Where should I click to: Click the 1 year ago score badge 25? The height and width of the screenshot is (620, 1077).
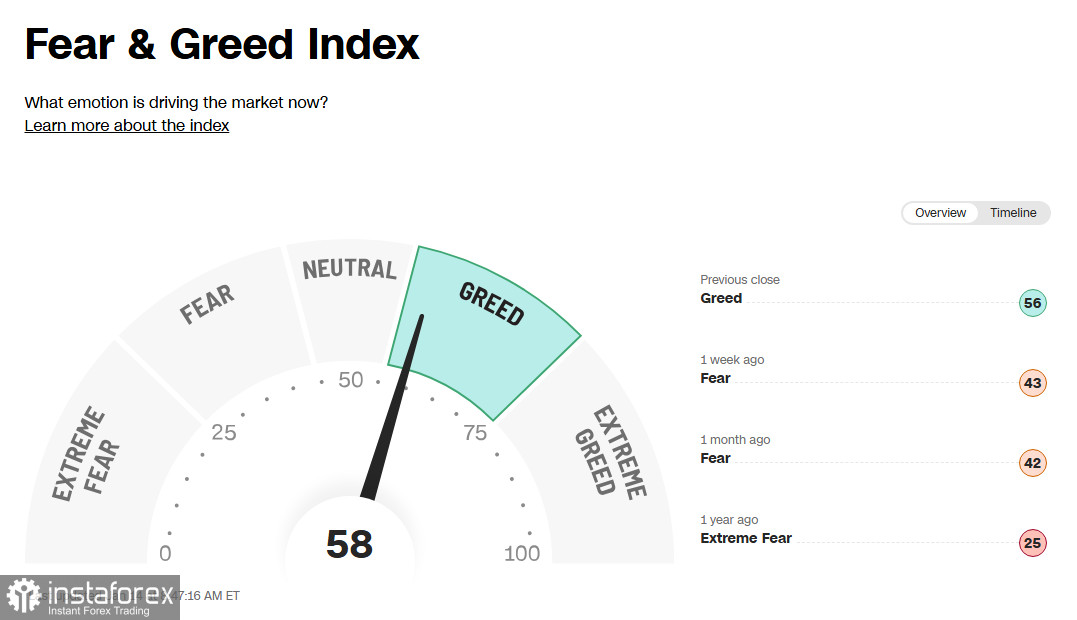(x=1032, y=544)
